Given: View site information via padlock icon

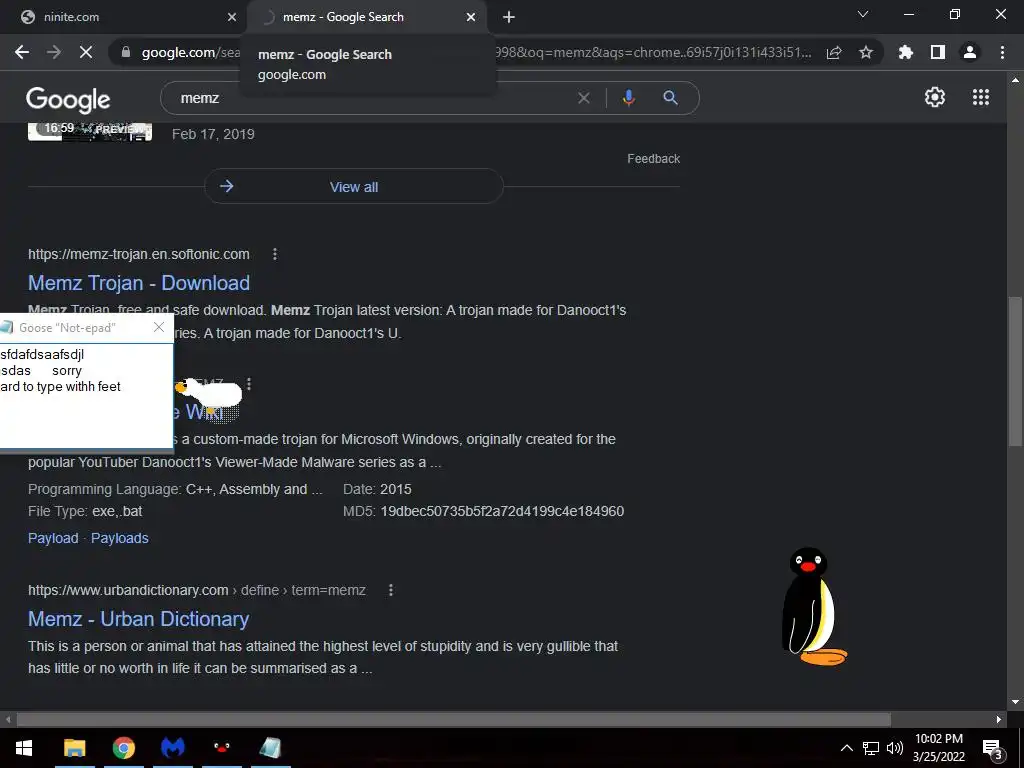Looking at the screenshot, I should [x=126, y=52].
